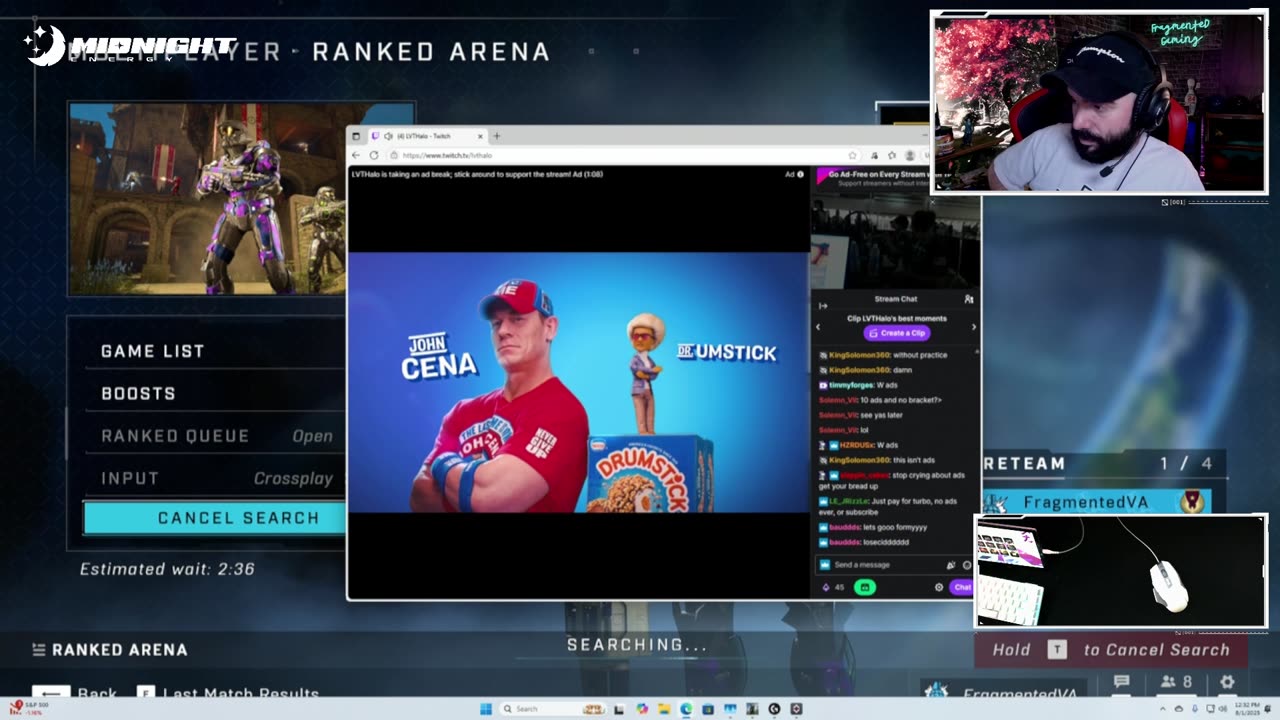The height and width of the screenshot is (720, 1280).
Task: Click Create a Clip button
Action: click(897, 333)
